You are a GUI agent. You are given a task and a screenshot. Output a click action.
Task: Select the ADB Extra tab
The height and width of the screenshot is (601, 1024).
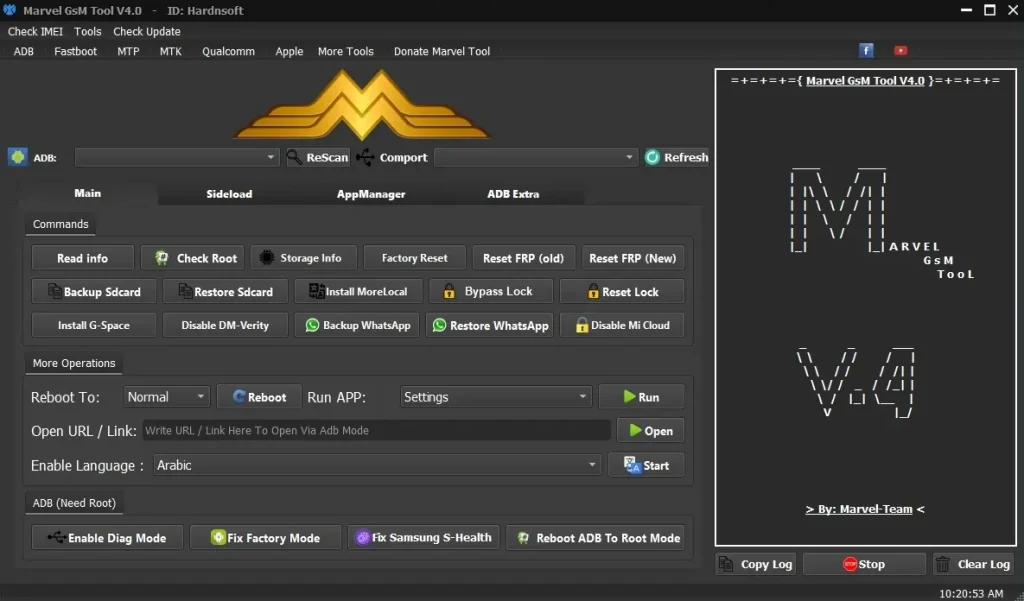[513, 194]
